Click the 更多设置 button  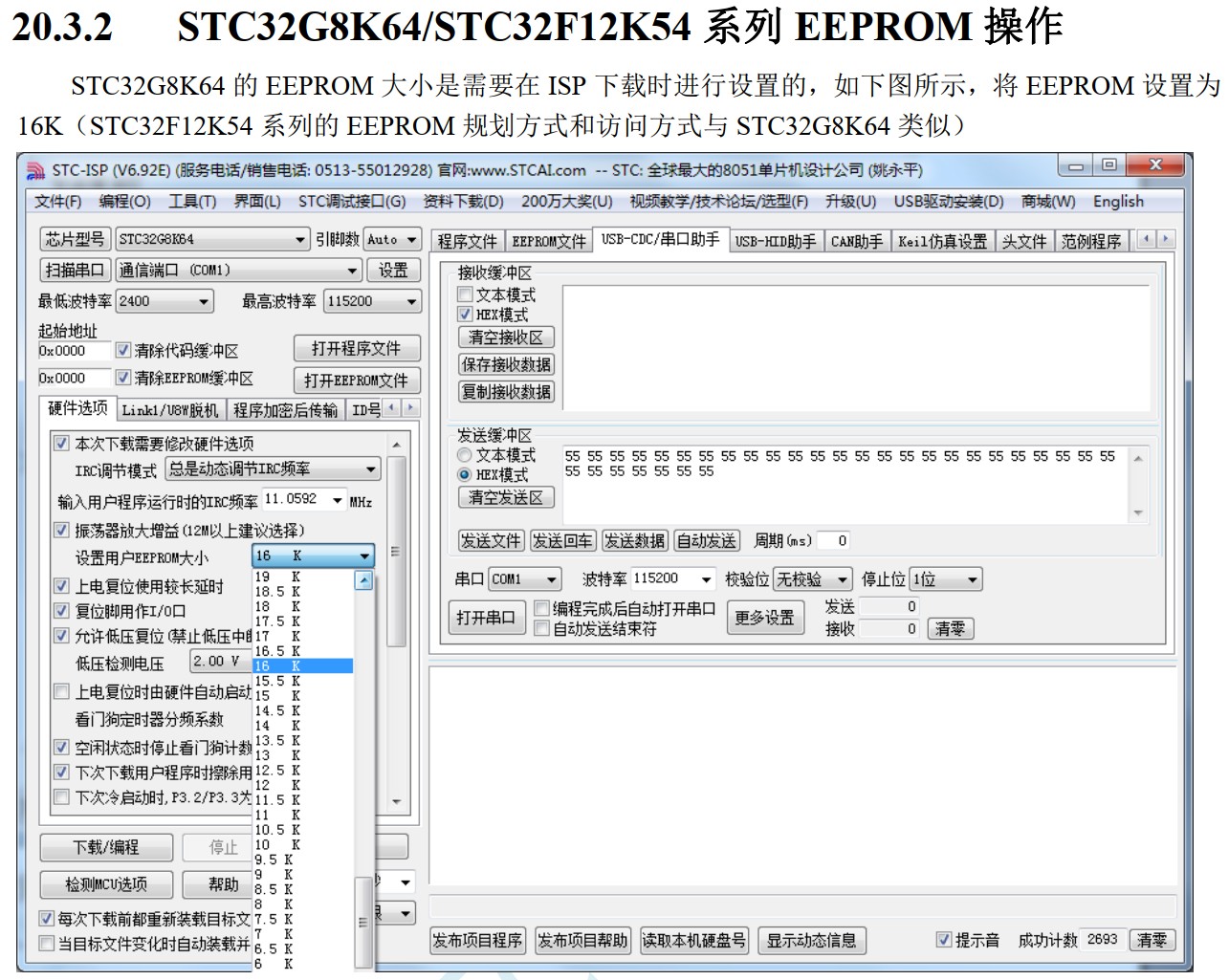point(764,618)
